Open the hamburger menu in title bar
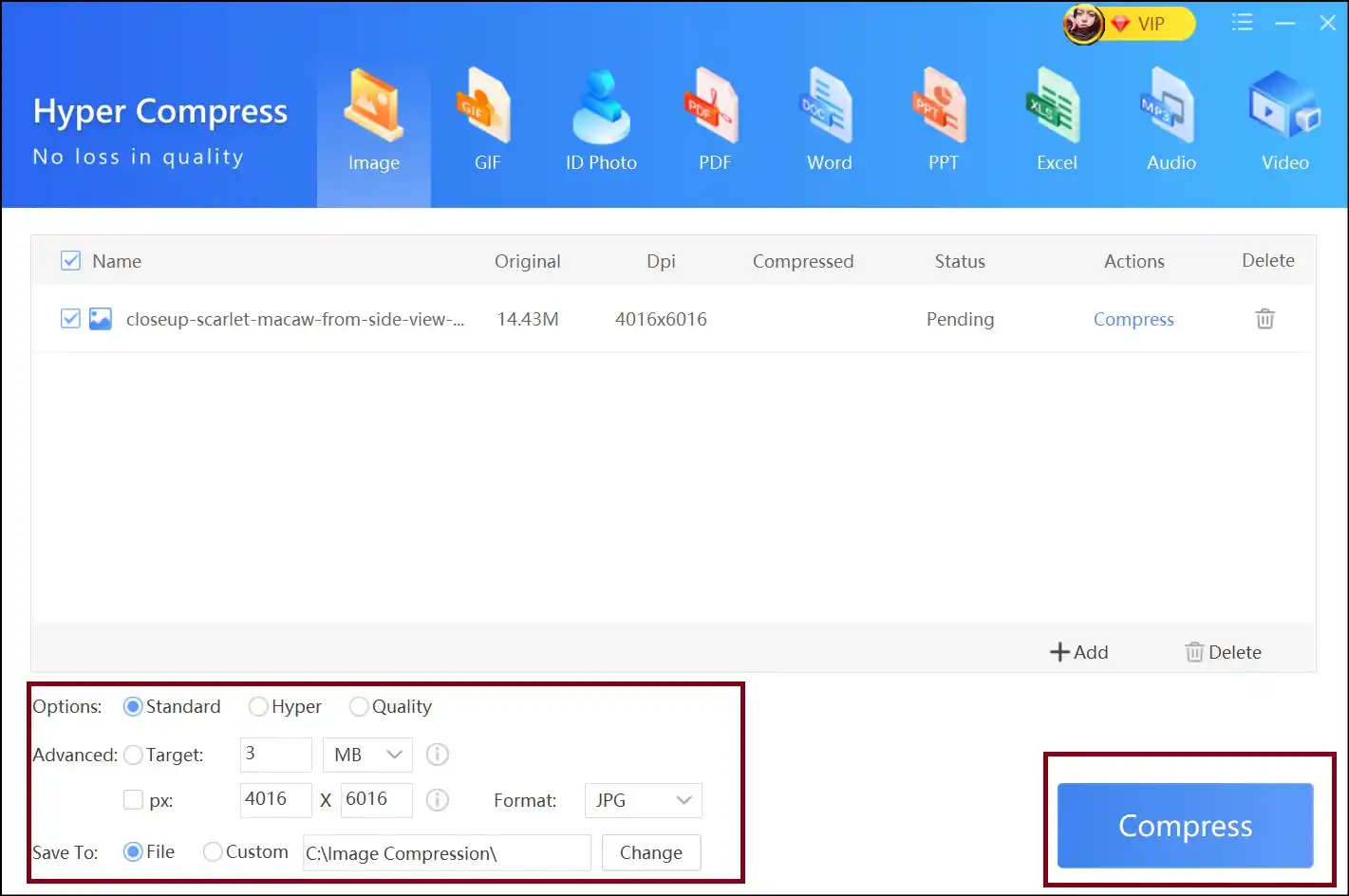This screenshot has width=1349, height=896. 1243,23
